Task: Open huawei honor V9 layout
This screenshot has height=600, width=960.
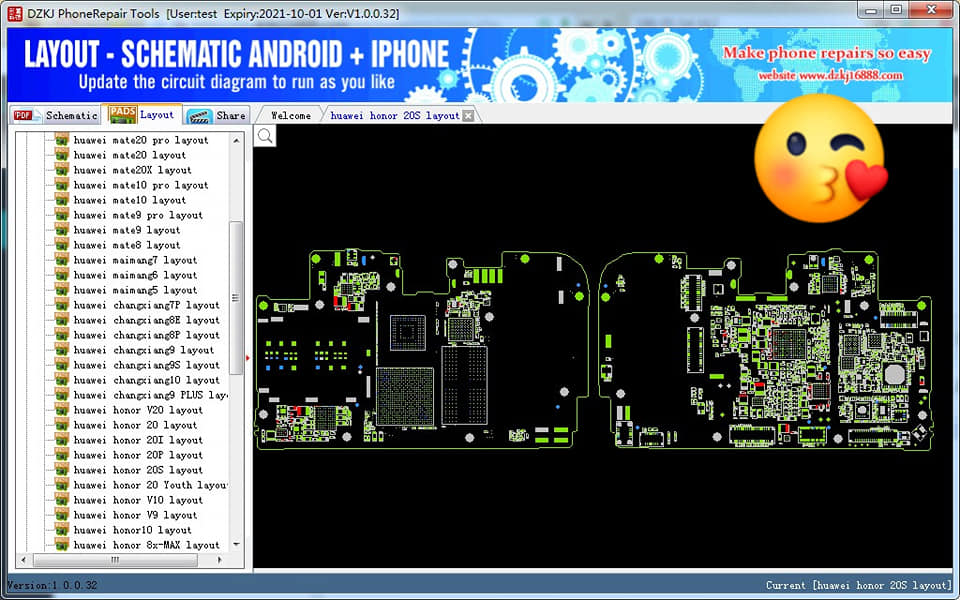Action: coord(135,515)
